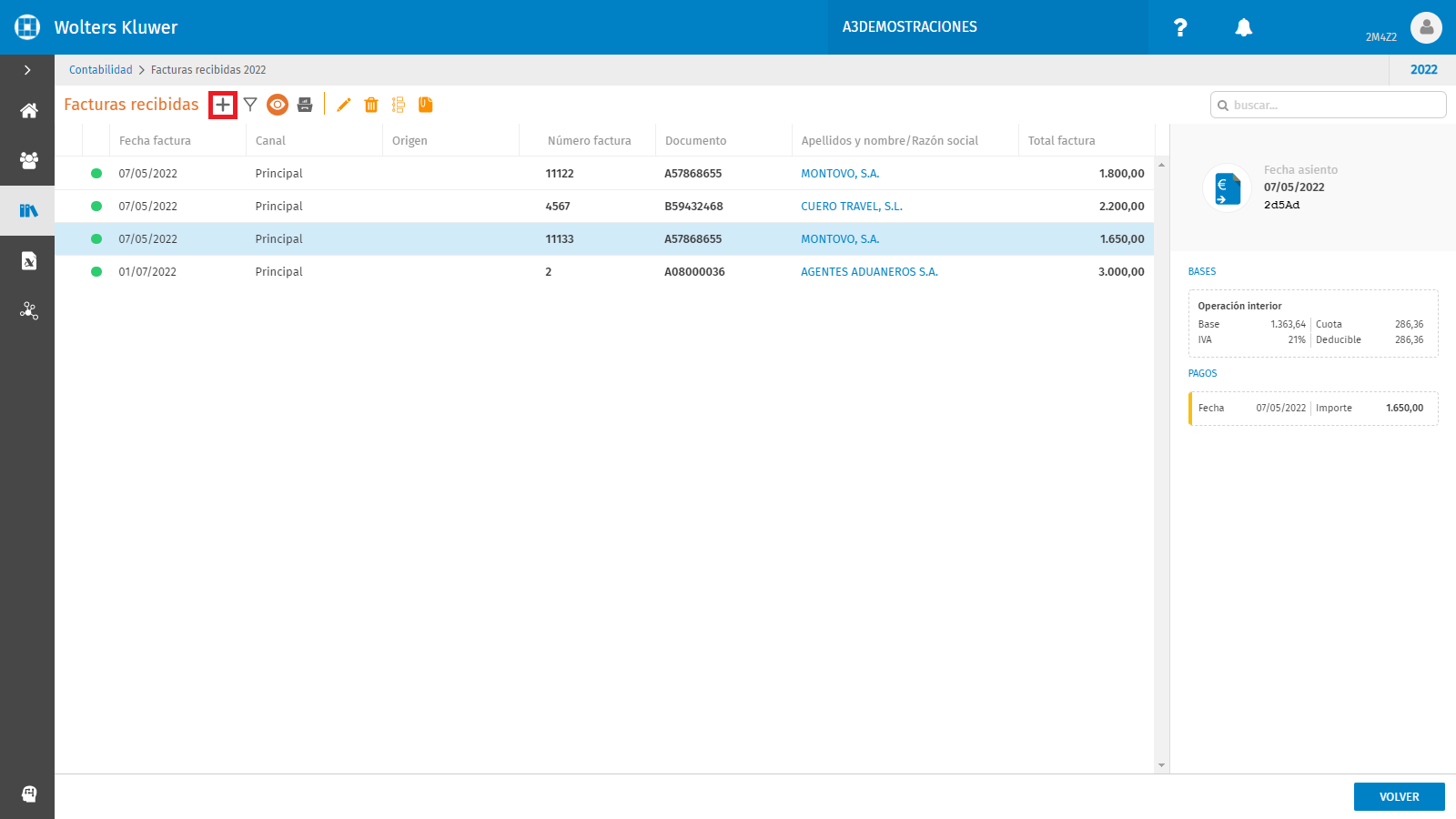Open the attached document clip icon
The image size is (1456, 819).
(425, 105)
